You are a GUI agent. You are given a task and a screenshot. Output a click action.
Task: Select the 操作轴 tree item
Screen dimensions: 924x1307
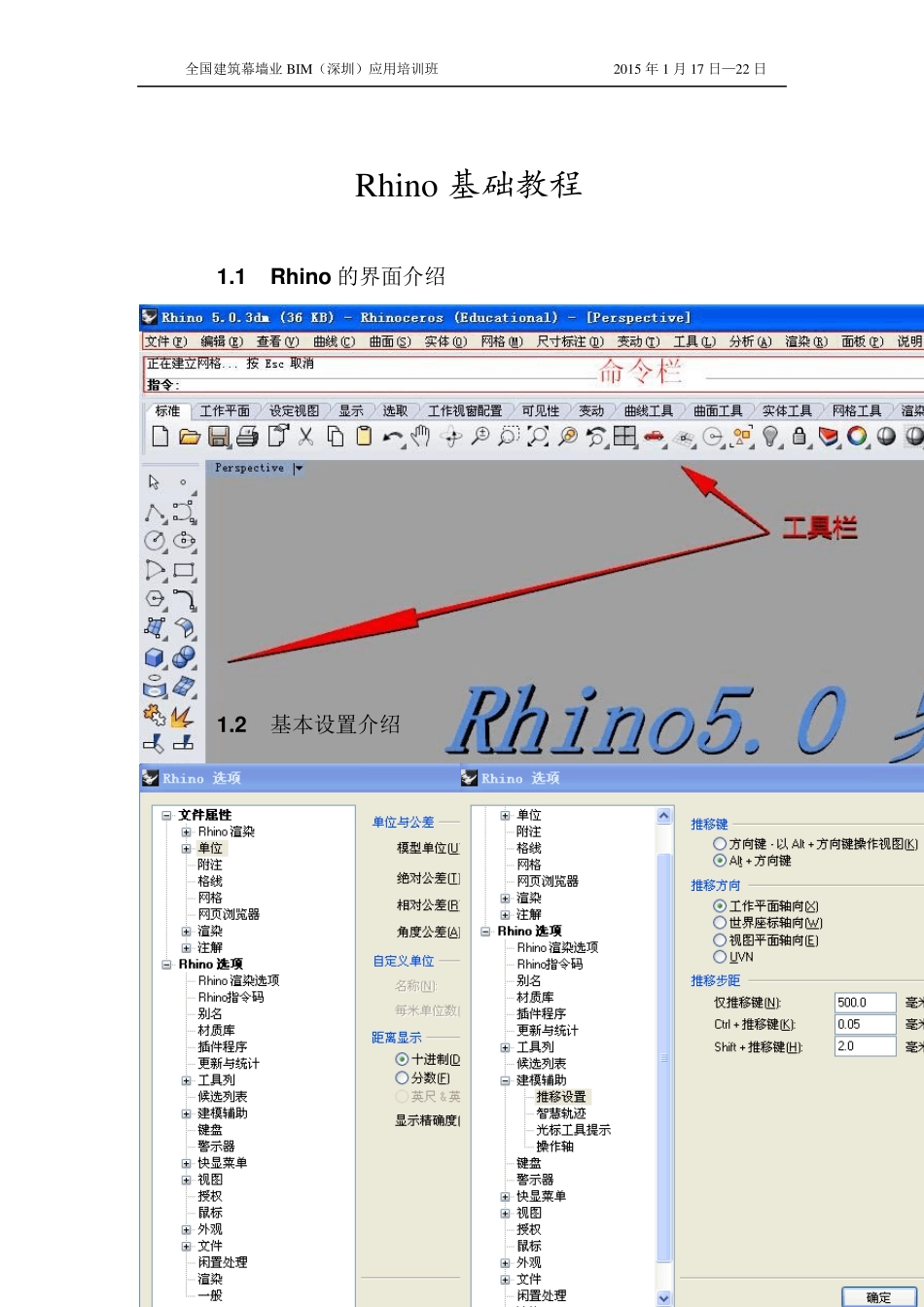(555, 1147)
